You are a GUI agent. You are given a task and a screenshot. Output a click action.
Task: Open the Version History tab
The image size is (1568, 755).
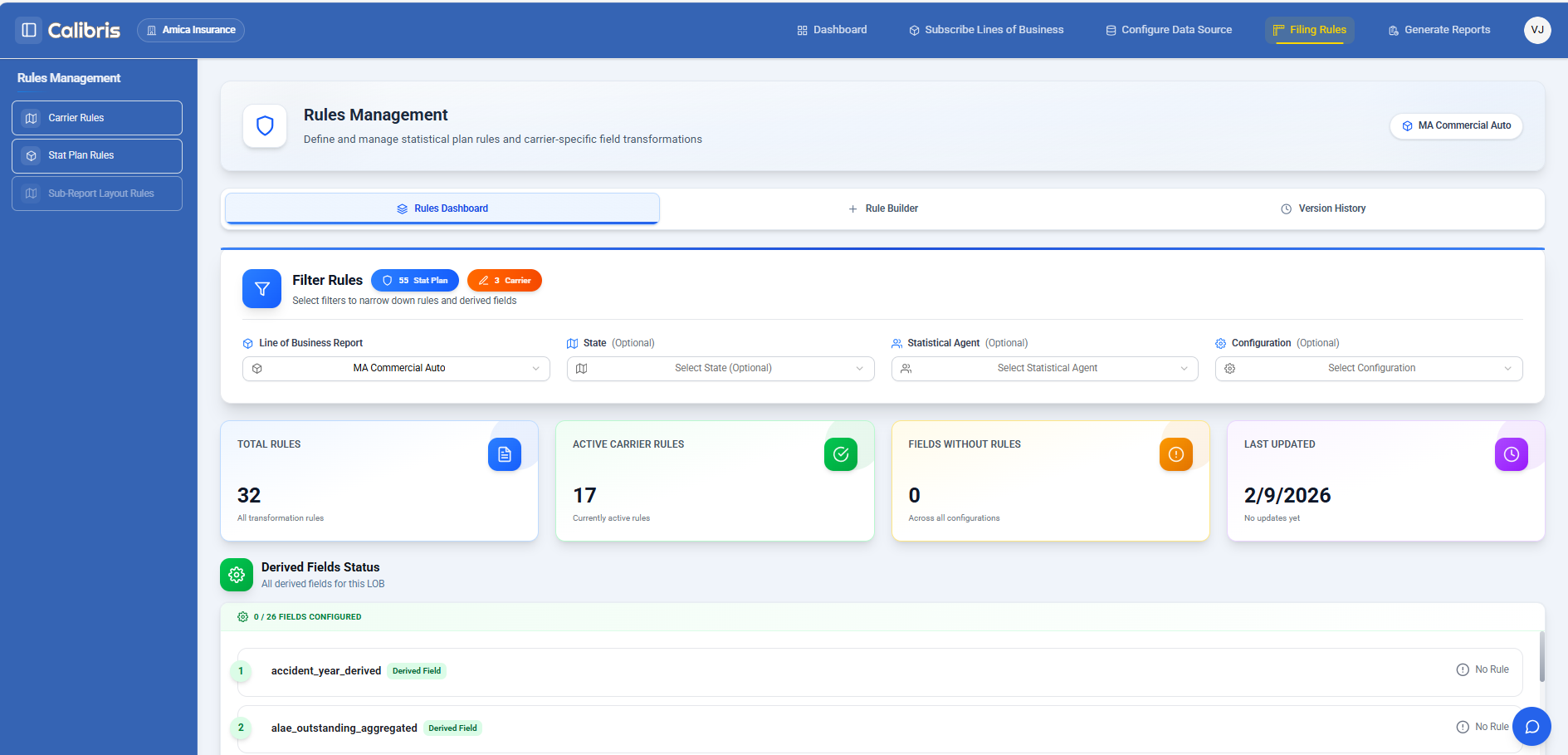pos(1324,208)
